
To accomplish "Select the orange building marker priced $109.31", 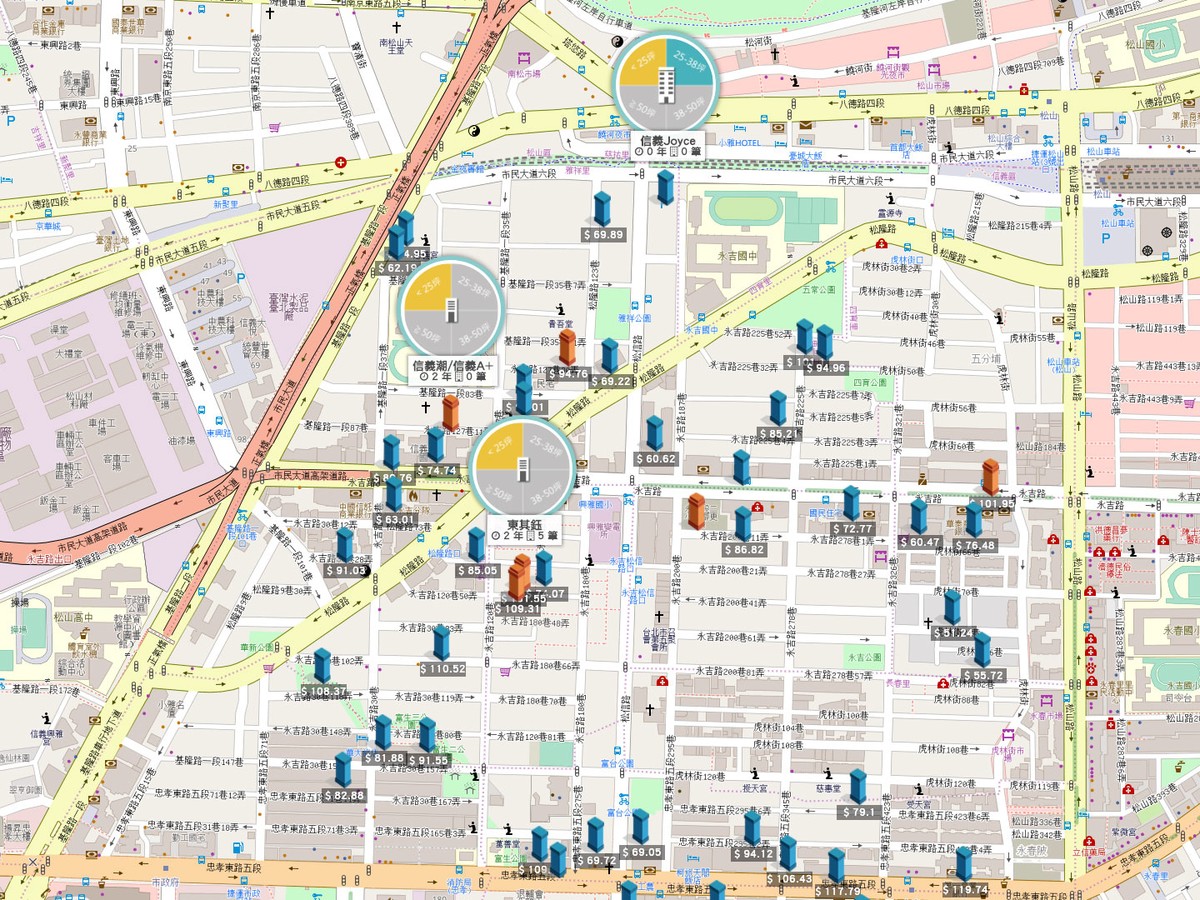I will [517, 582].
